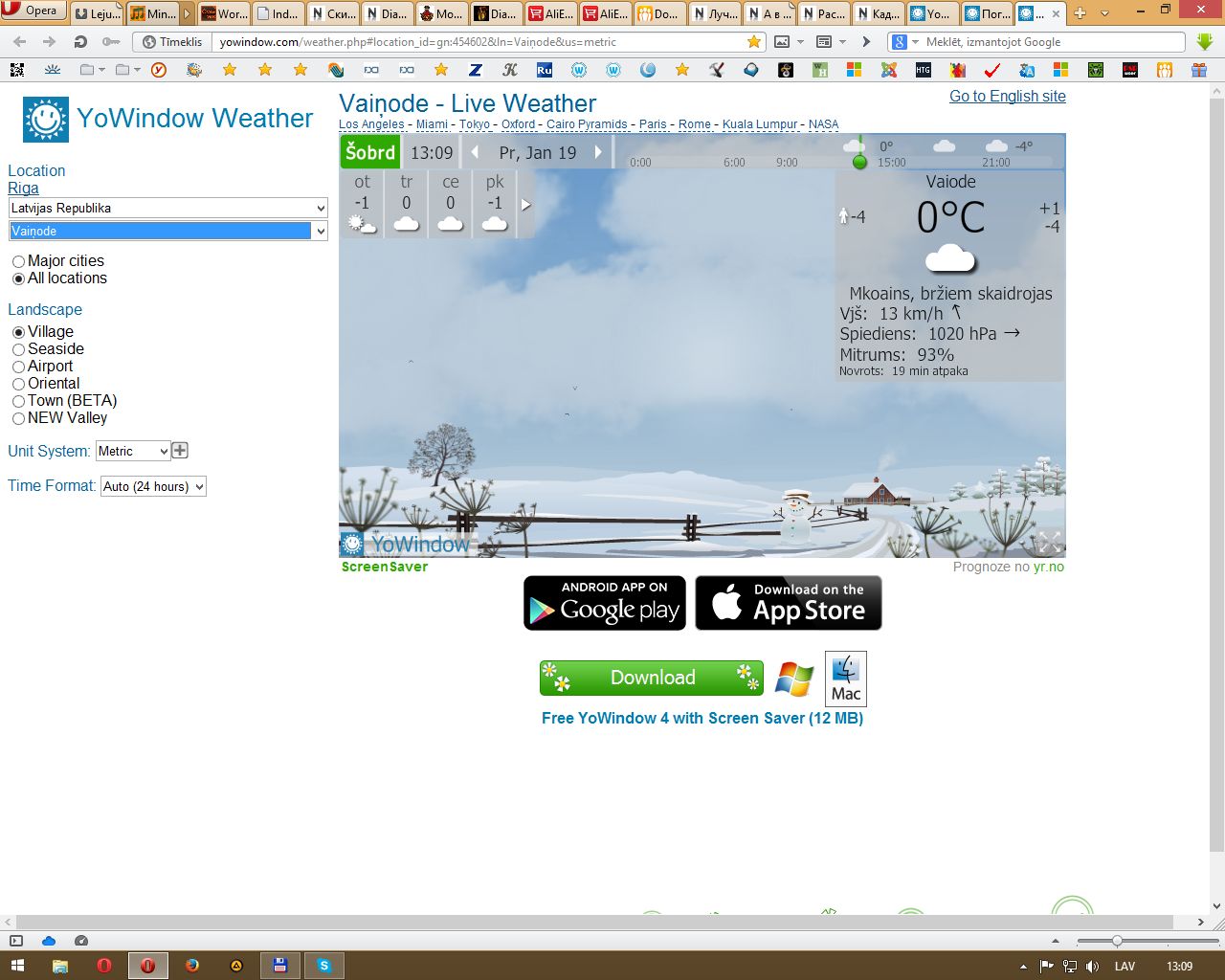Image resolution: width=1225 pixels, height=980 pixels.
Task: Expand more forecast days arrow
Action: pyautogui.click(x=525, y=205)
